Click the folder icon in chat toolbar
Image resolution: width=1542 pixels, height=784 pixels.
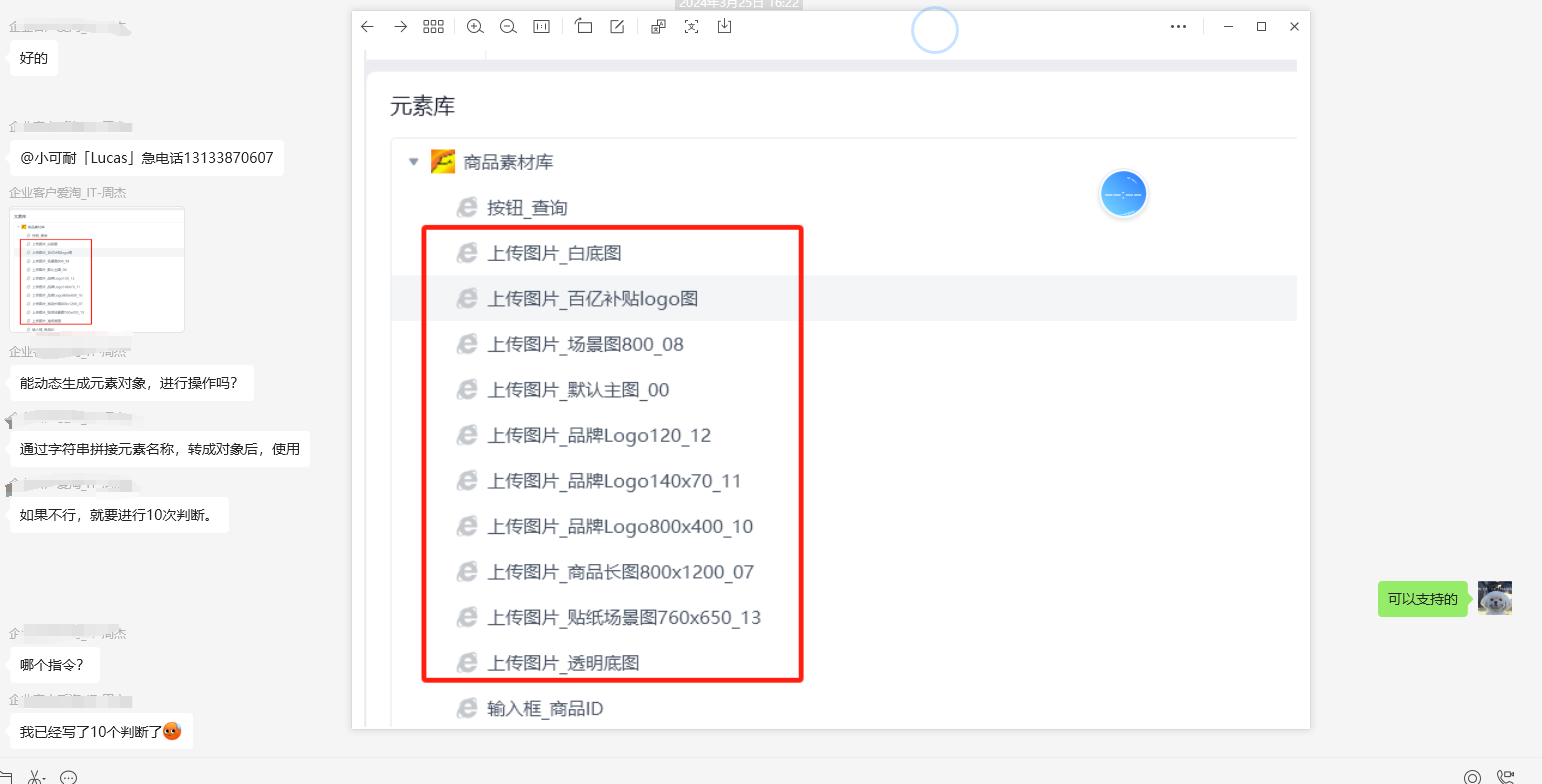[x=5, y=777]
